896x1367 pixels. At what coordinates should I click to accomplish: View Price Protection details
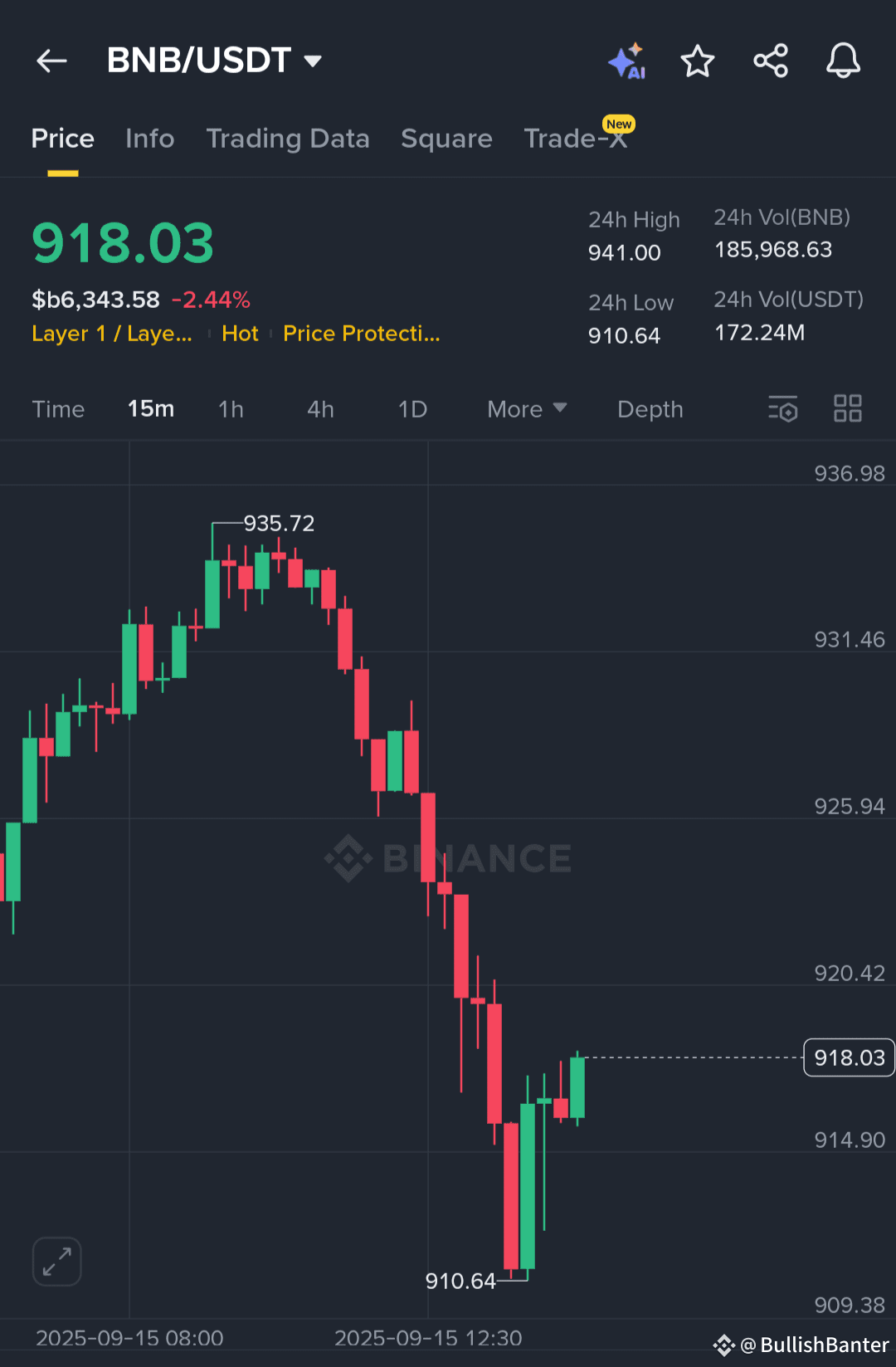(x=361, y=334)
